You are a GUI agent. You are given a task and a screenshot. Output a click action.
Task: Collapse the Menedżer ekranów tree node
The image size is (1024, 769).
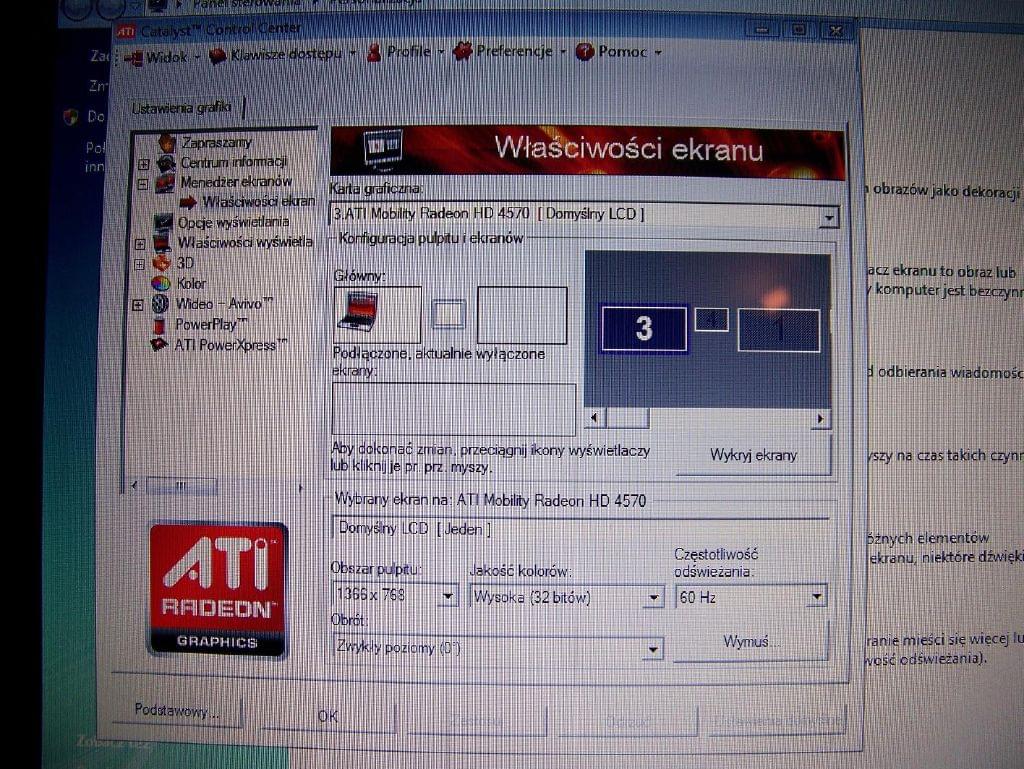click(143, 183)
